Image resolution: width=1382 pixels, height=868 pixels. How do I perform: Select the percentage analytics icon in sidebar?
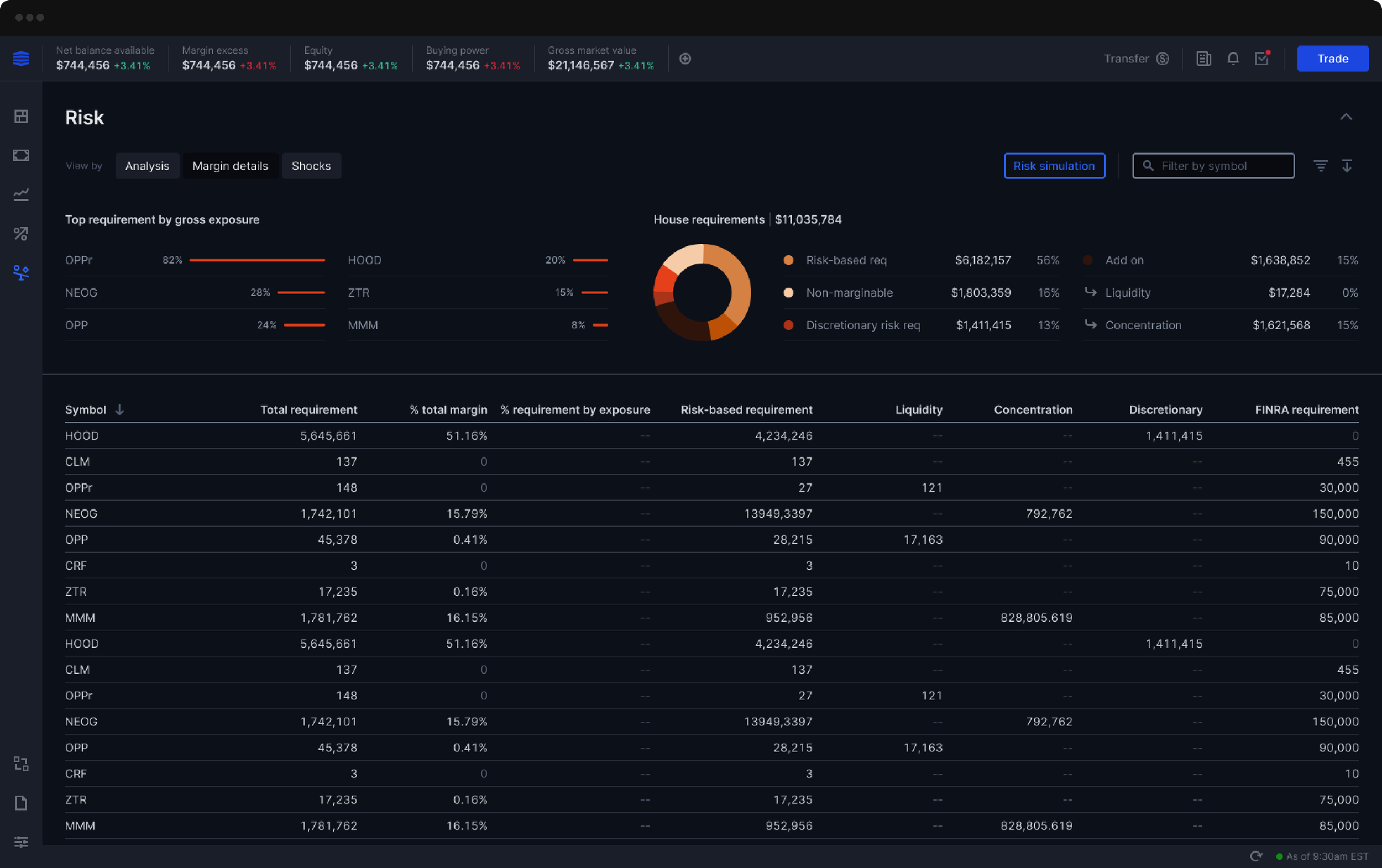click(x=21, y=233)
